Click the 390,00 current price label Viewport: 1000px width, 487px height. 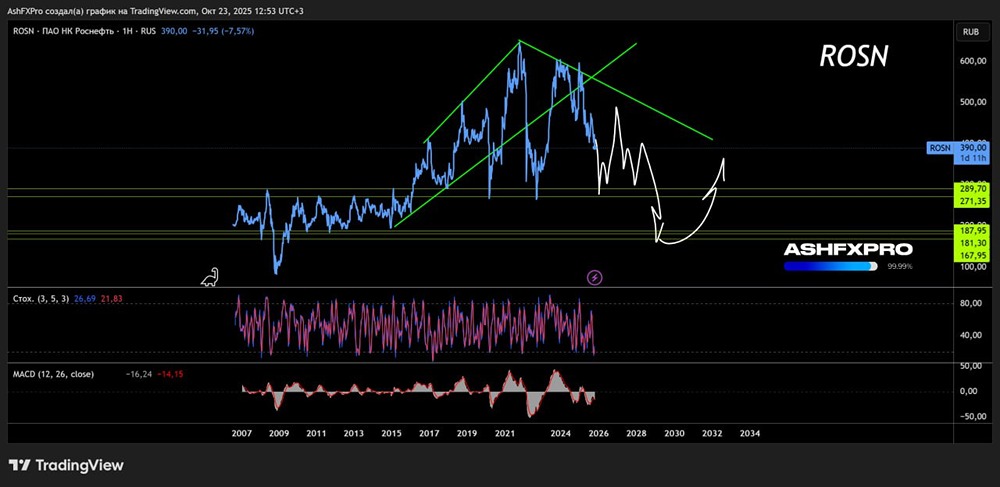[972, 147]
